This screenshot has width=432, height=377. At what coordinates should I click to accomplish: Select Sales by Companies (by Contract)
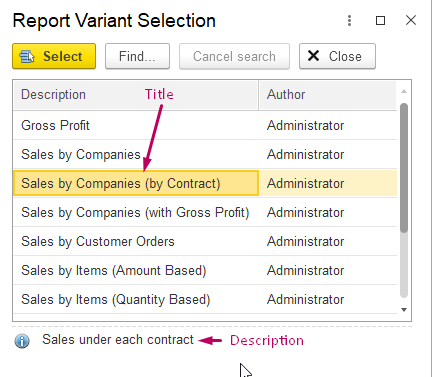tap(205, 183)
